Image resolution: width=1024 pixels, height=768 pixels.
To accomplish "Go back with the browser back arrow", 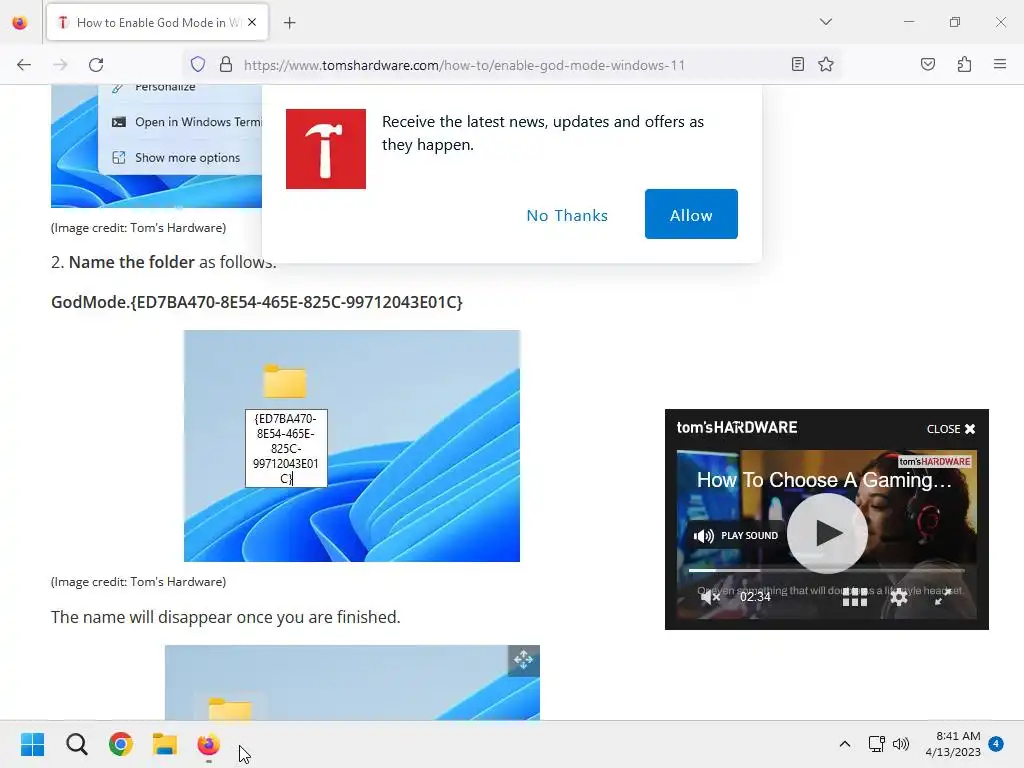I will 24,65.
